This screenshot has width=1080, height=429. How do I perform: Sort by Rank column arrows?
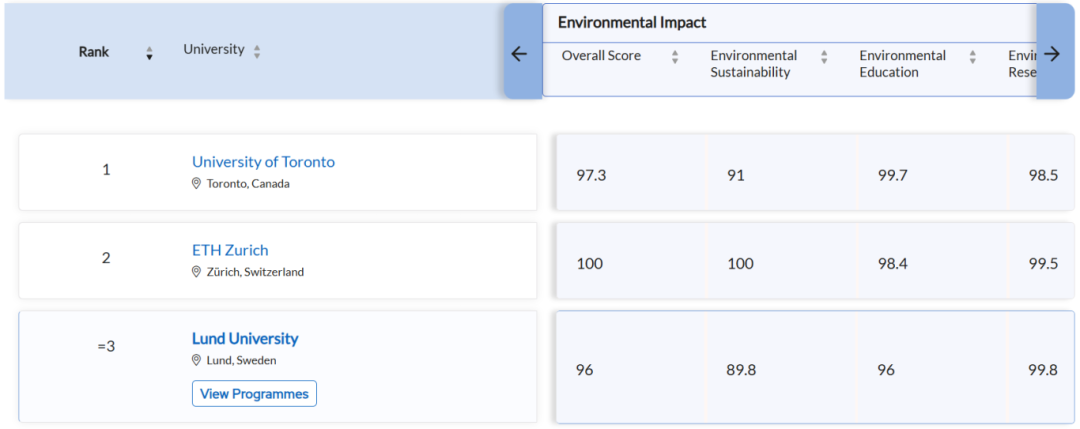point(149,52)
